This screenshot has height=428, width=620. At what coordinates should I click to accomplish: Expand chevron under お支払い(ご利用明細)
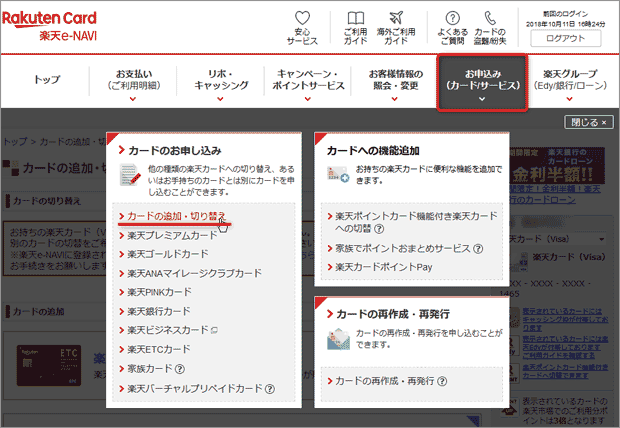coord(133,99)
